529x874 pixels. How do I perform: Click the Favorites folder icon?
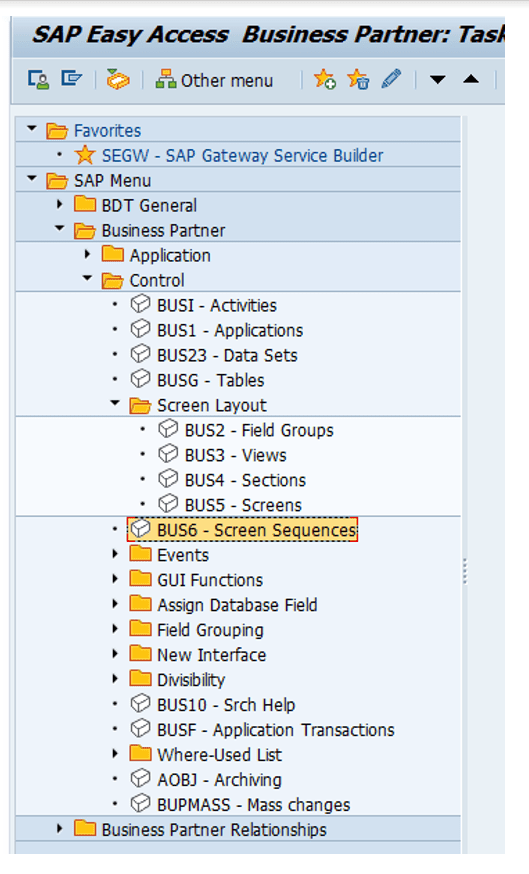(x=57, y=130)
